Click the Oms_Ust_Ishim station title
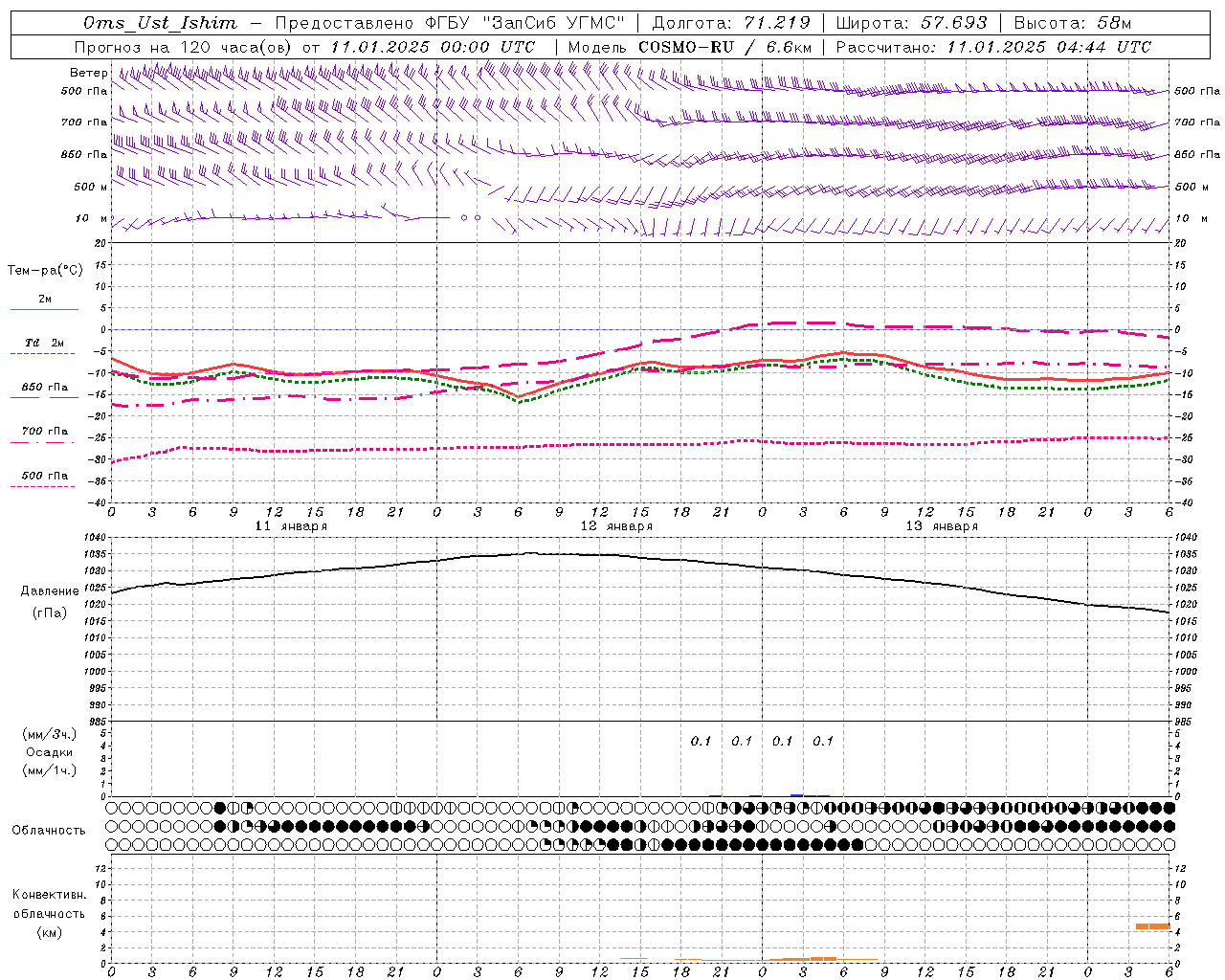The image size is (1225, 980). coord(160,23)
